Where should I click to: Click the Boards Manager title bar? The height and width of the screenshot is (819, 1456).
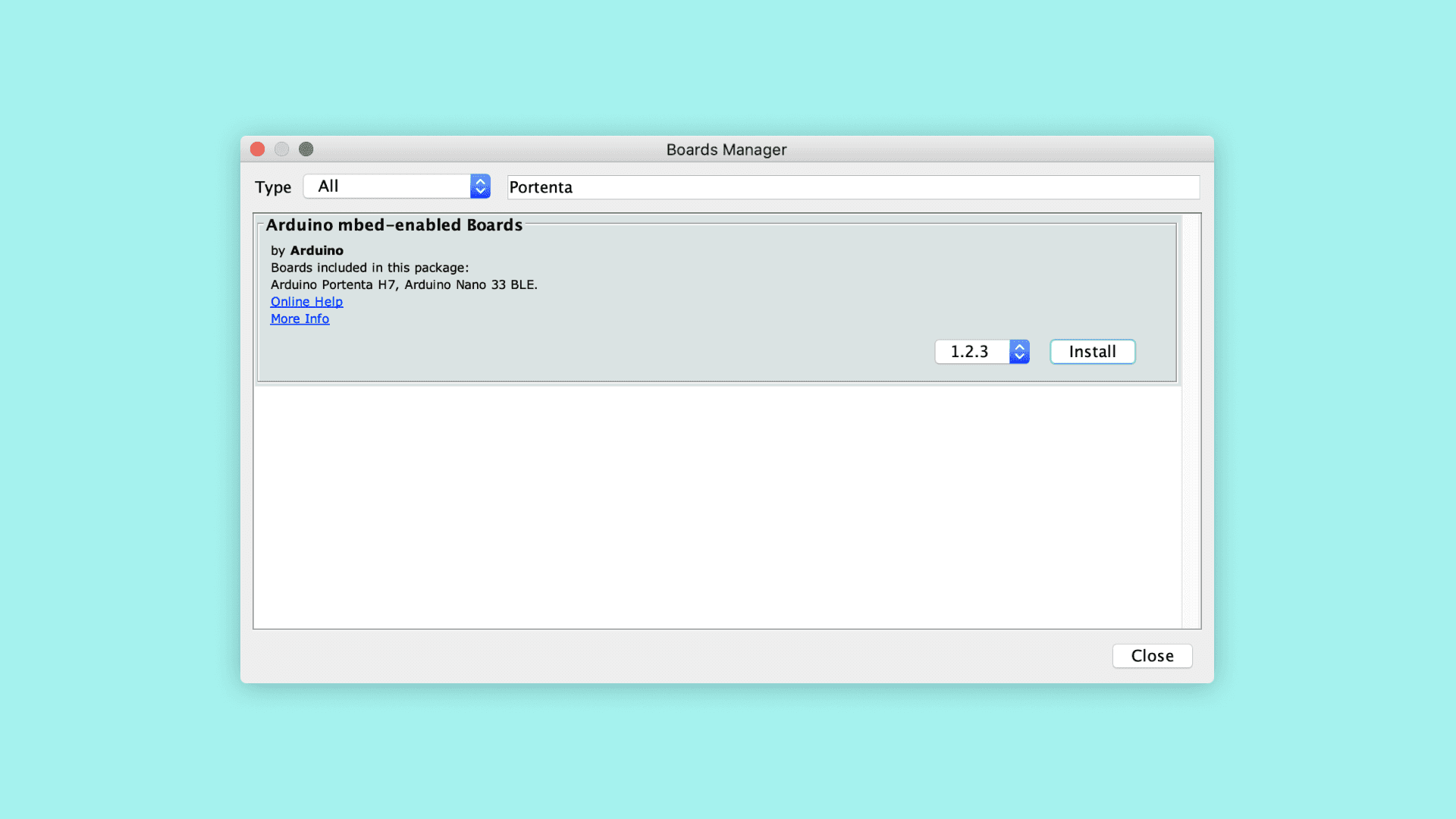click(x=726, y=149)
